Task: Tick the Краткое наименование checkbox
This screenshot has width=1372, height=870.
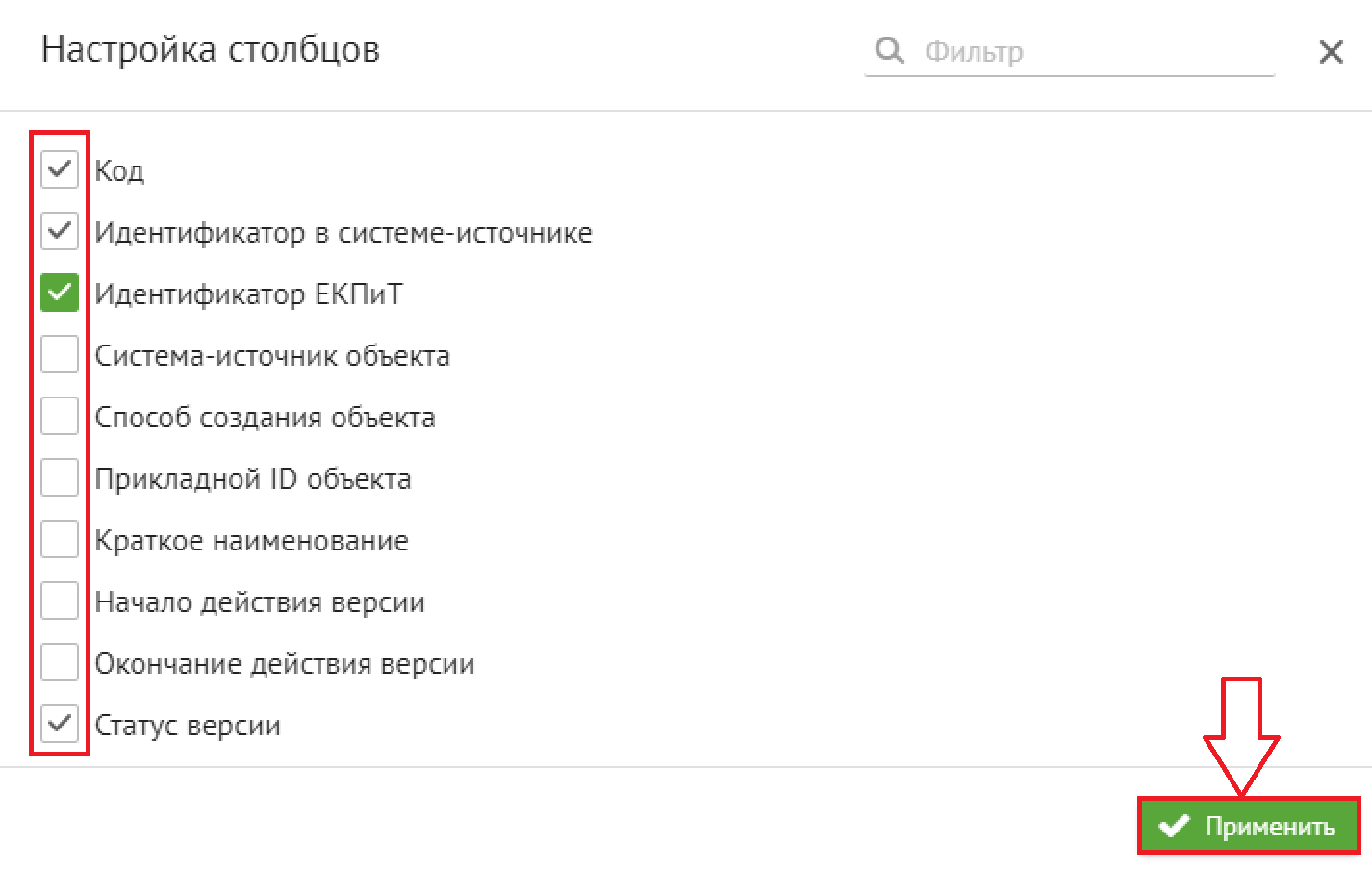Action: tap(60, 540)
